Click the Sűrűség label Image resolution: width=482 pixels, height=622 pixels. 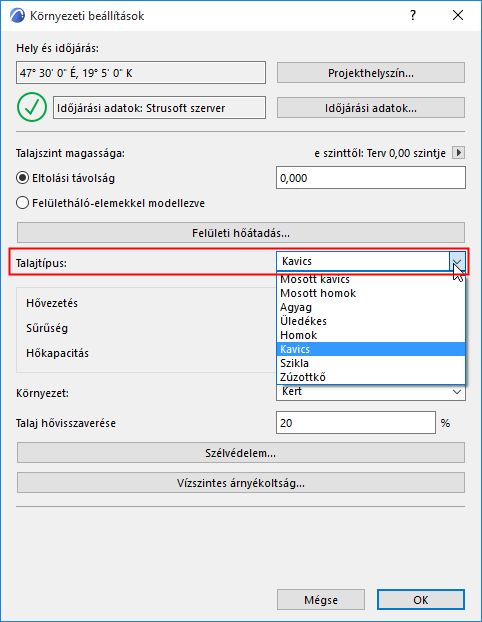point(47,328)
